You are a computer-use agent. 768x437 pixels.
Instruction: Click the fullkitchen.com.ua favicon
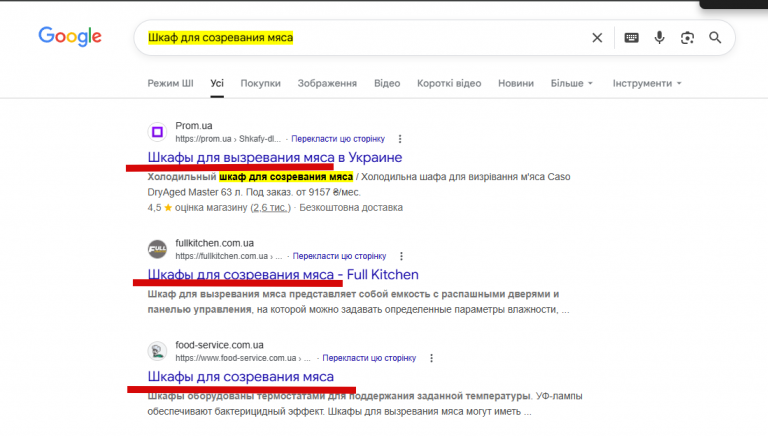tap(157, 249)
